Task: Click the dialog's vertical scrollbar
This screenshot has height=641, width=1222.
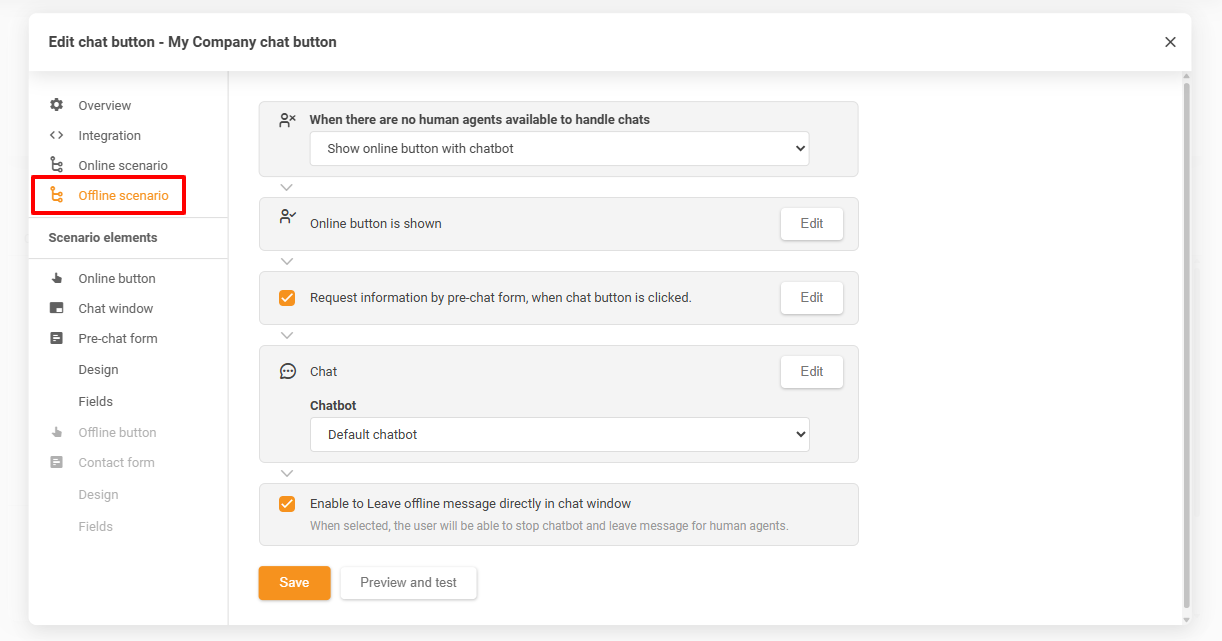Action: 1186,340
